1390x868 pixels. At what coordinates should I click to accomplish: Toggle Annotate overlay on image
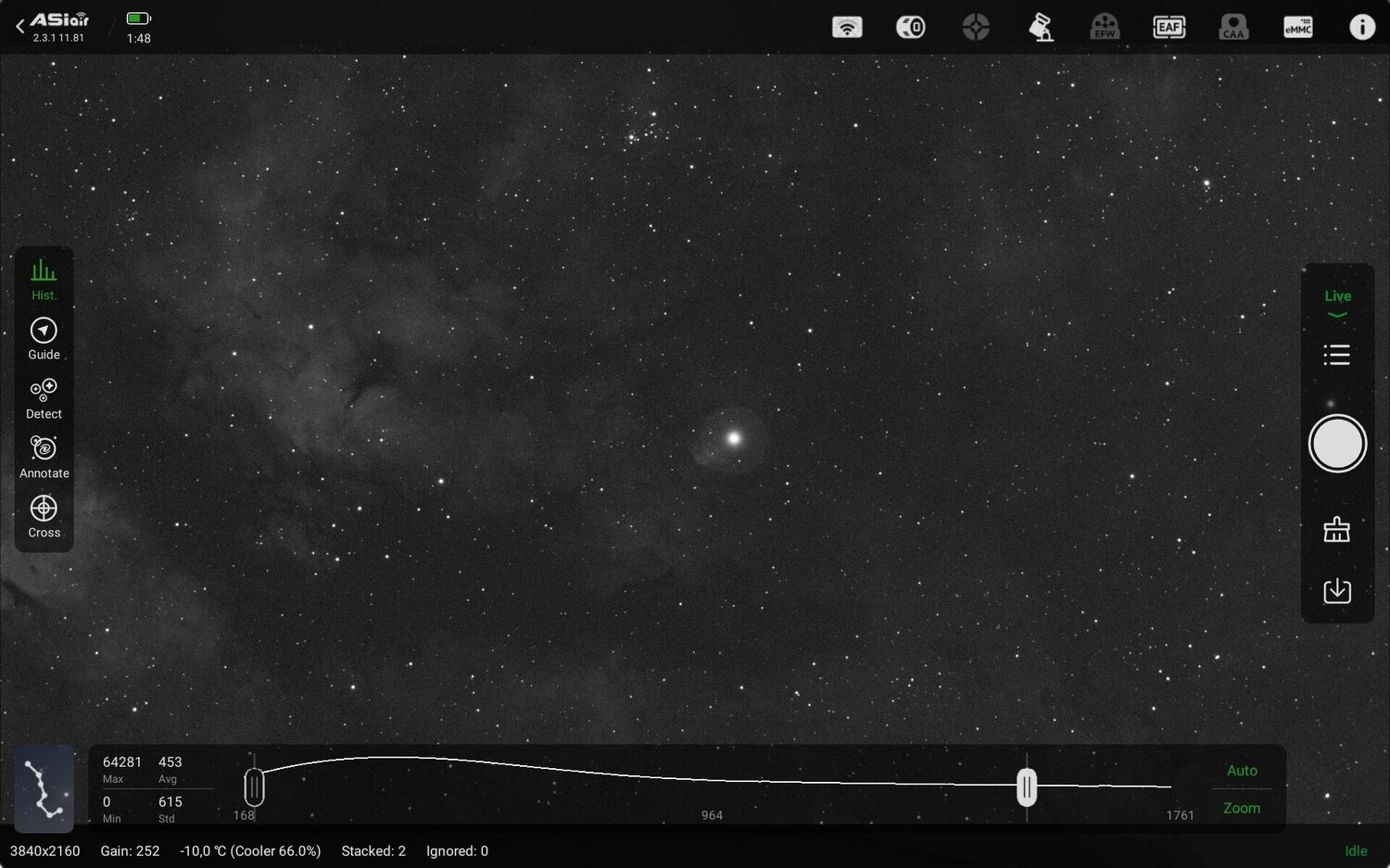click(x=44, y=457)
